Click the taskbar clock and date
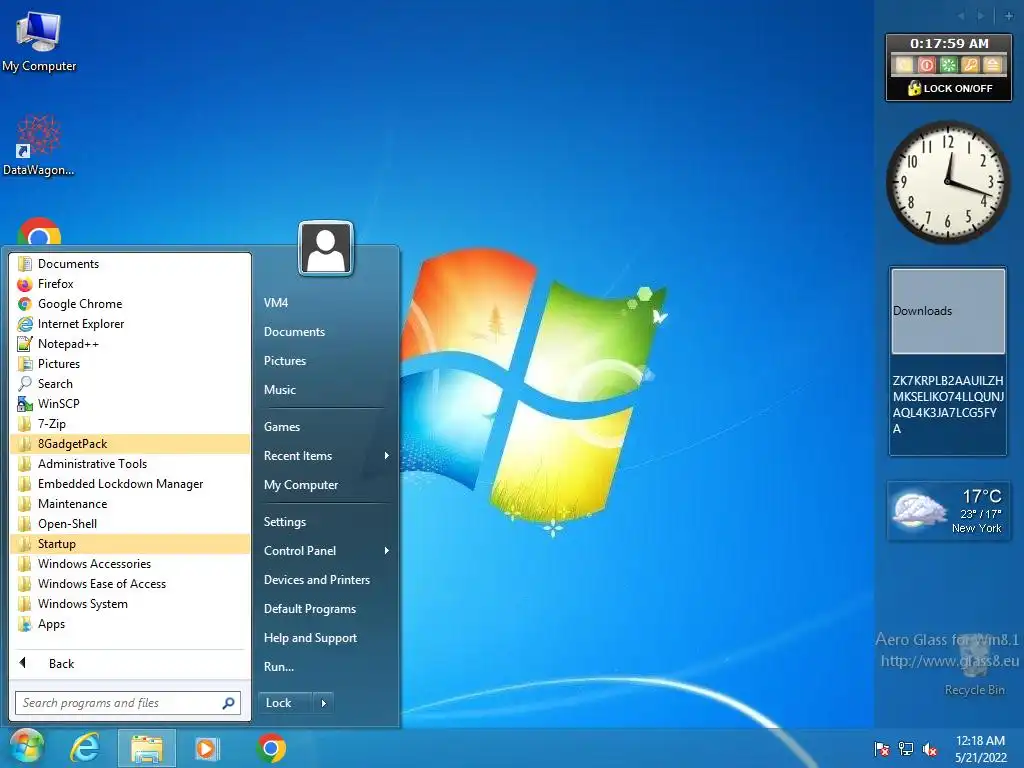Viewport: 1024px width, 768px height. pyautogui.click(x=980, y=749)
